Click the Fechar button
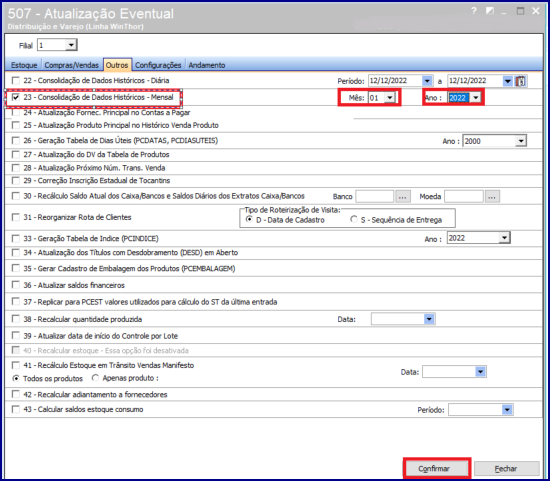 506,469
